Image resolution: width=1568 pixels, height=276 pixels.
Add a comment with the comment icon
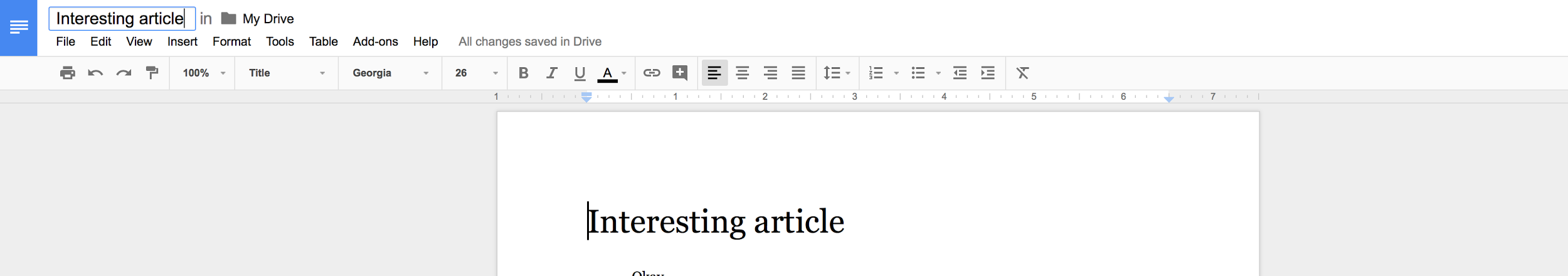point(680,73)
